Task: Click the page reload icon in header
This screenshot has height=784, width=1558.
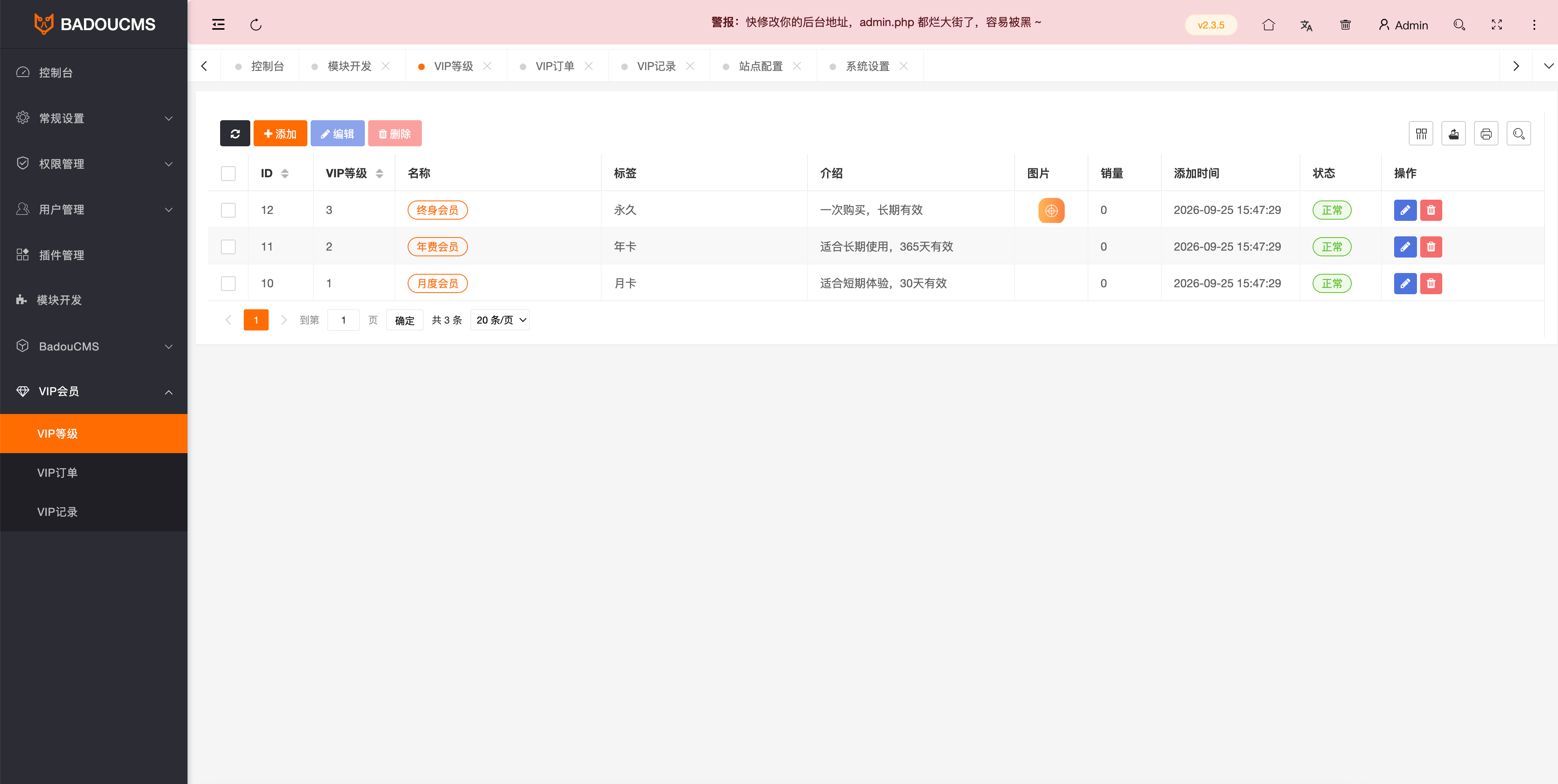Action: [256, 25]
